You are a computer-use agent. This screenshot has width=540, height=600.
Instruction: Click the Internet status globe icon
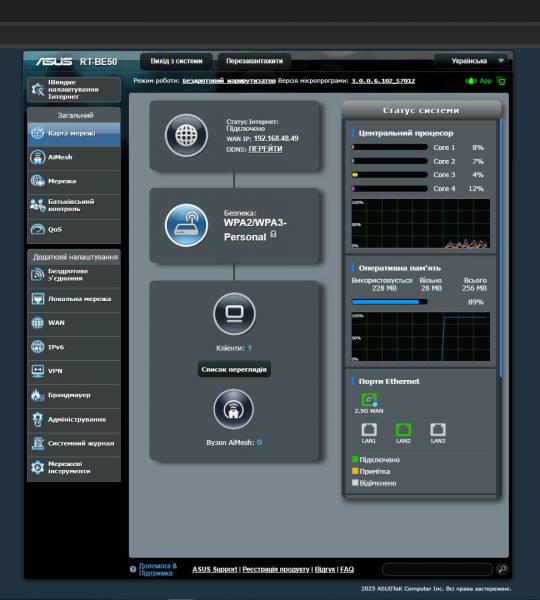pyautogui.click(x=186, y=135)
